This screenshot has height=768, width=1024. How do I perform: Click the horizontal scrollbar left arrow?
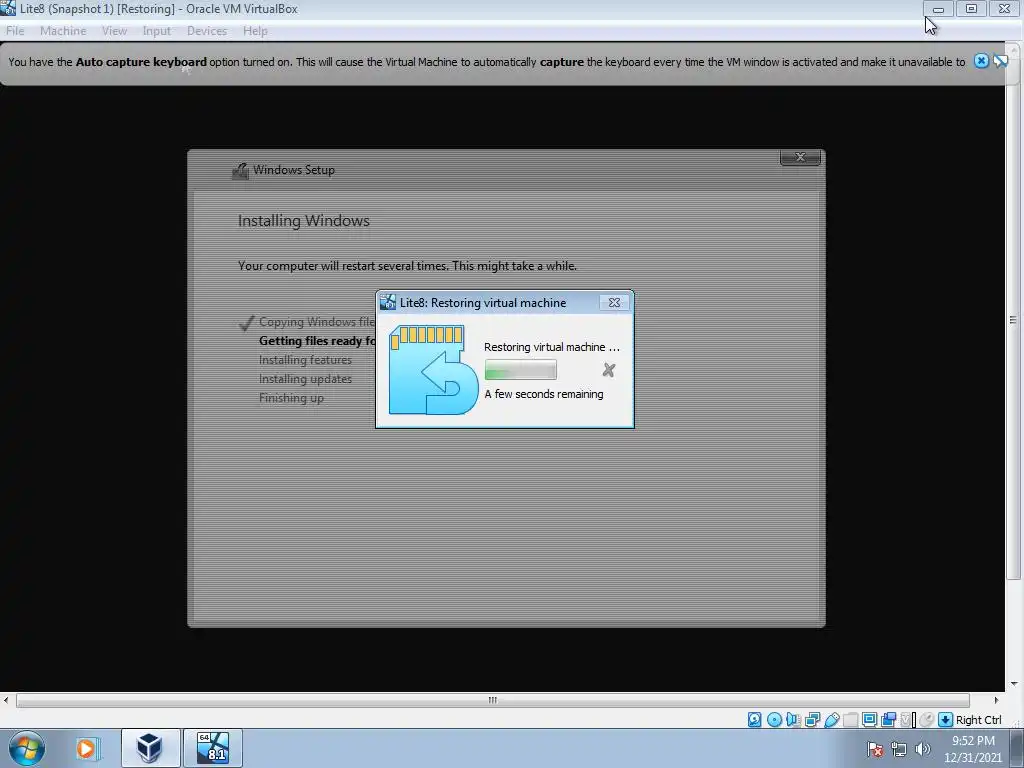pyautogui.click(x=7, y=700)
